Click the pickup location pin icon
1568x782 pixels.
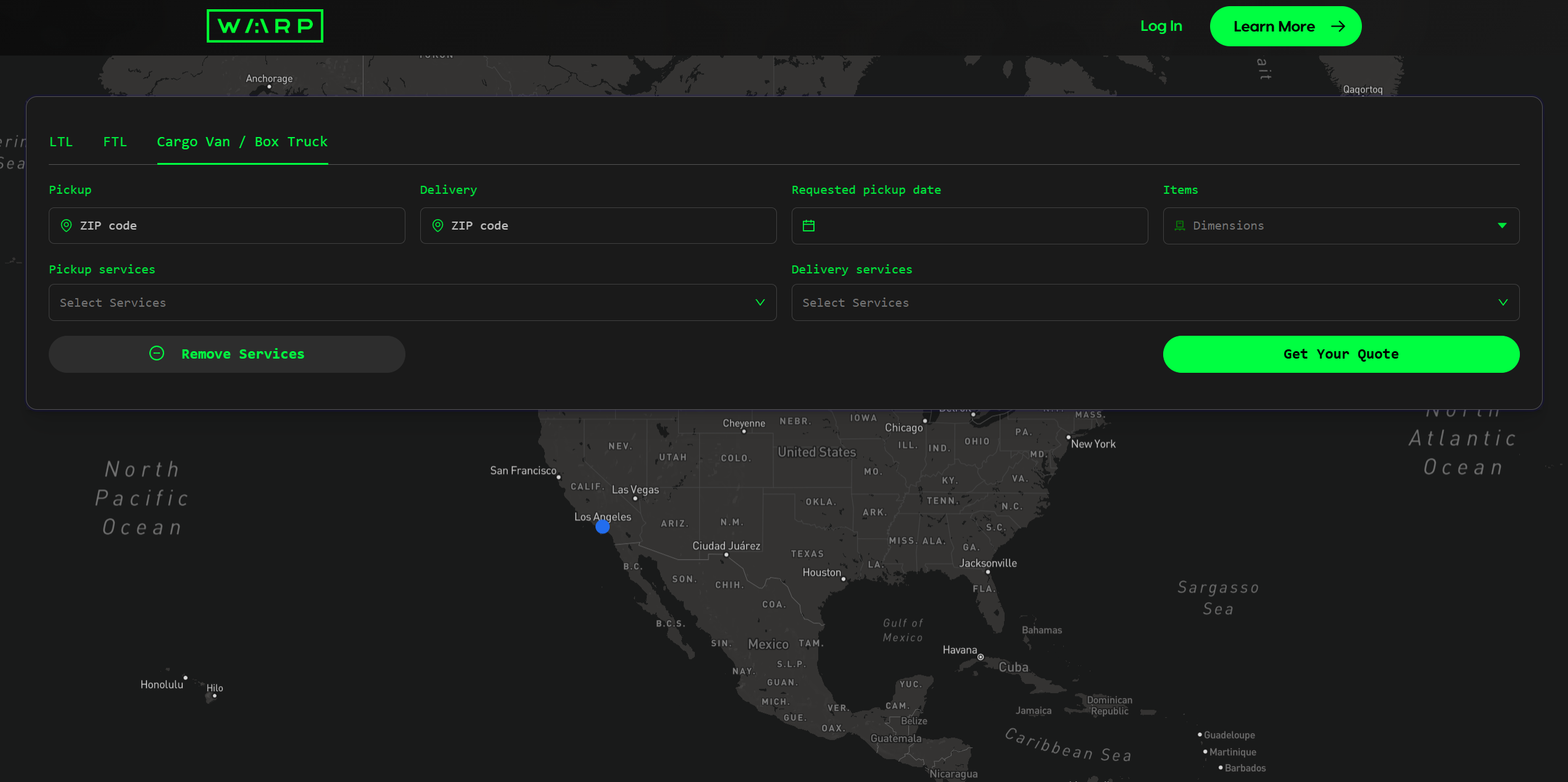(66, 225)
